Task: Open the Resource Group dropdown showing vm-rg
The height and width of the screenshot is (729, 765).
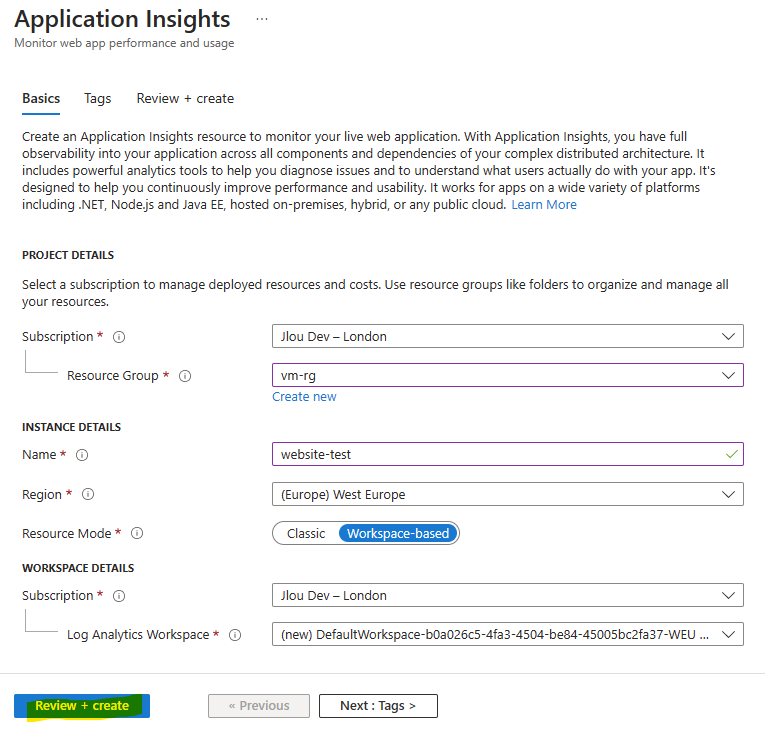Action: pos(508,375)
